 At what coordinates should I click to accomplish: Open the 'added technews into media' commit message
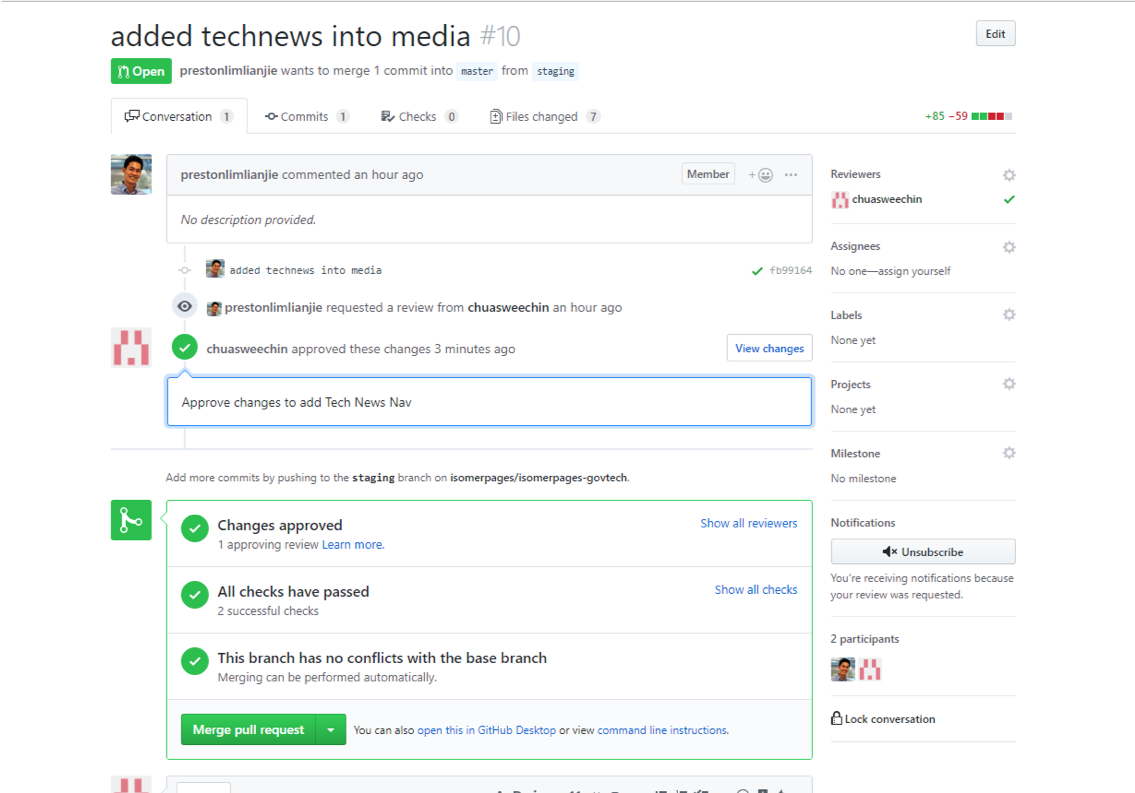coord(305,271)
